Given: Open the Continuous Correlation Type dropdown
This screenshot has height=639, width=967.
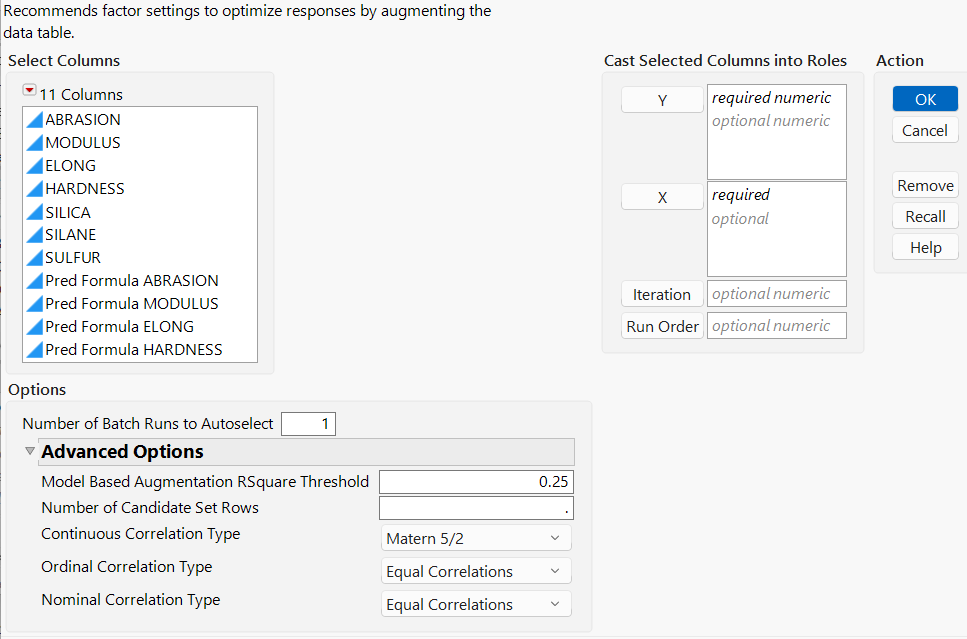Looking at the screenshot, I should 475,537.
